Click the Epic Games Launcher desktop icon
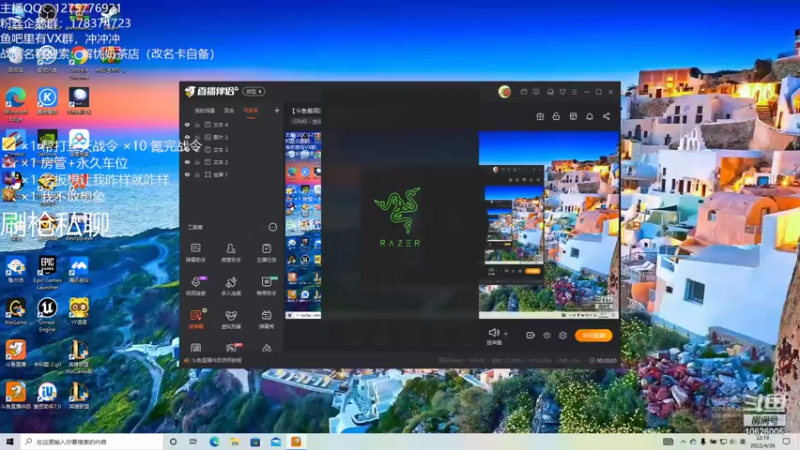 (47, 273)
